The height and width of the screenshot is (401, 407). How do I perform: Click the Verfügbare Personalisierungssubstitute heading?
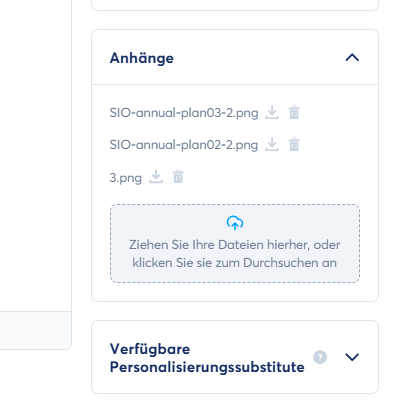tap(207, 358)
